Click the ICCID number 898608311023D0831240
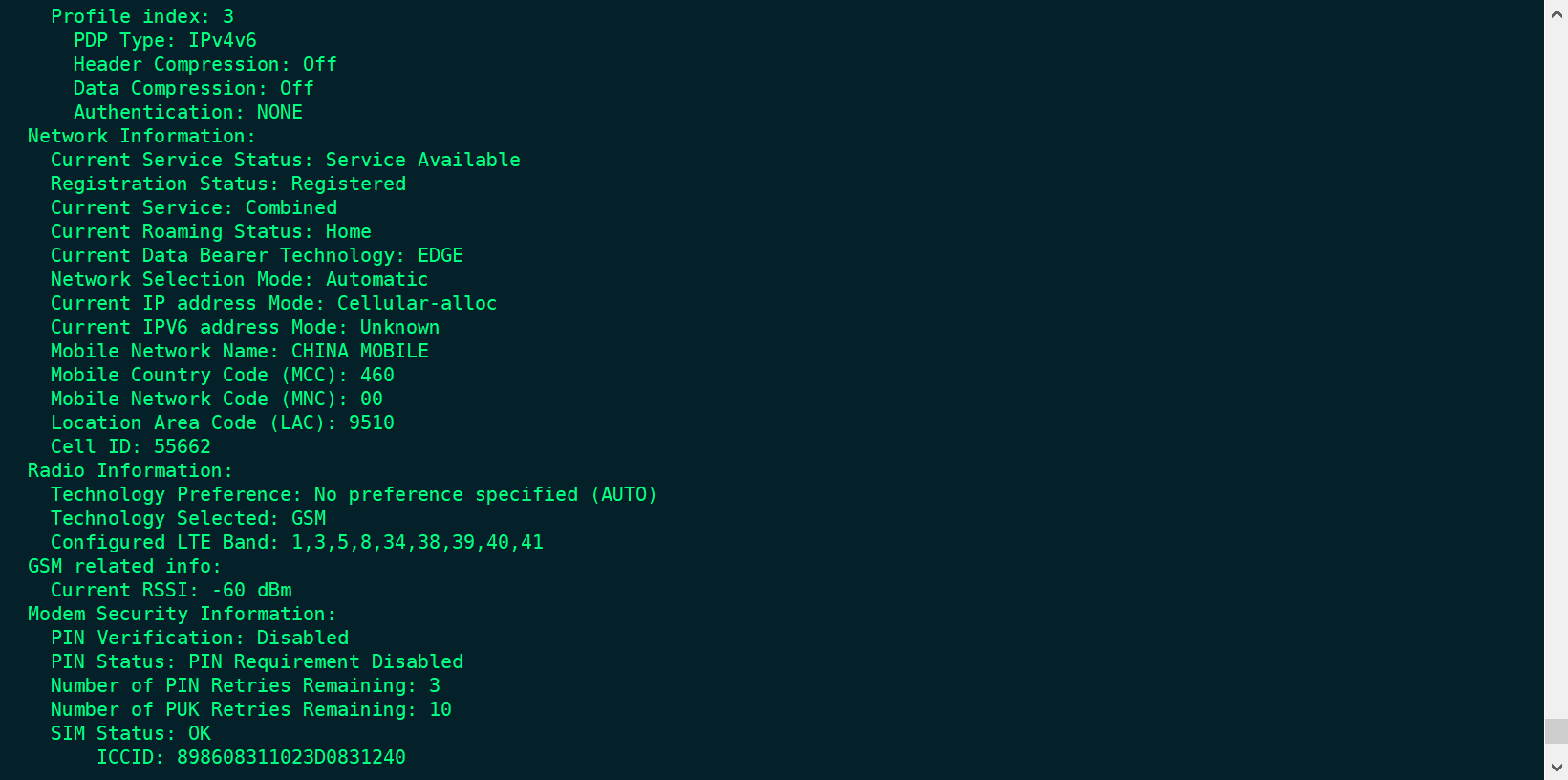Image resolution: width=1568 pixels, height=780 pixels. tap(291, 757)
